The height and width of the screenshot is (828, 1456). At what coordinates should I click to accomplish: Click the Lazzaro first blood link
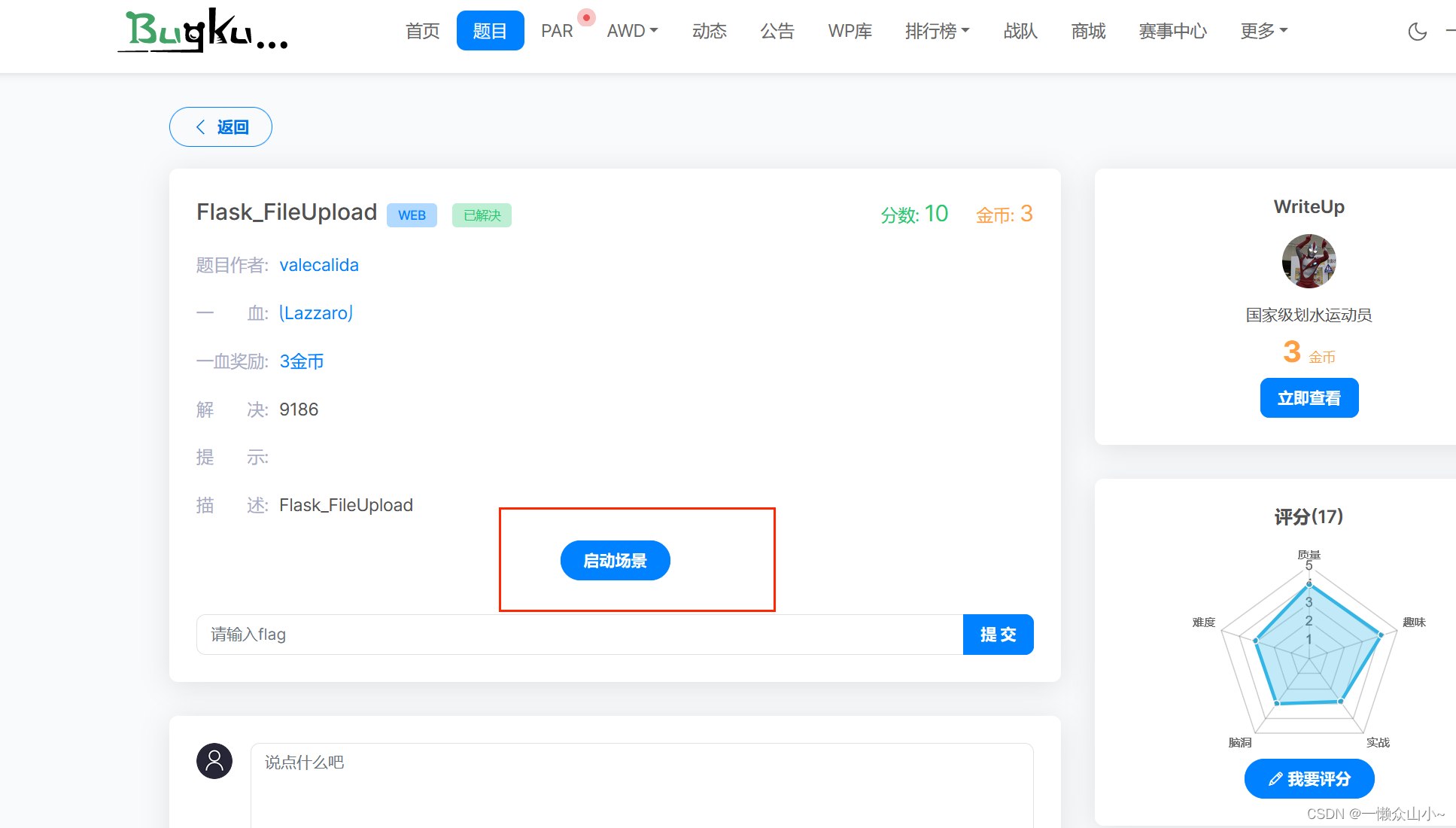pos(315,312)
